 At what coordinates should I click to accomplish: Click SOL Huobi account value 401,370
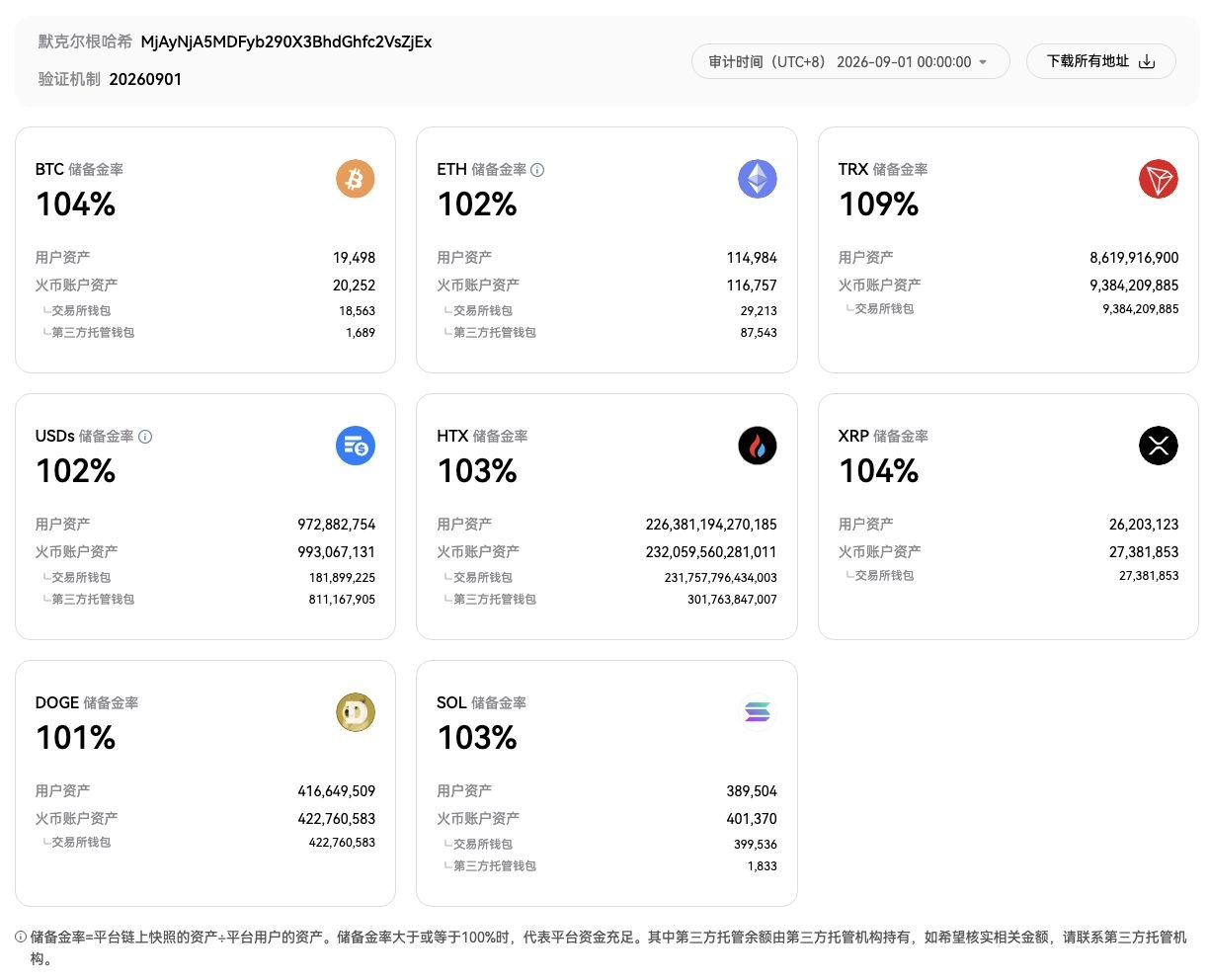[752, 819]
